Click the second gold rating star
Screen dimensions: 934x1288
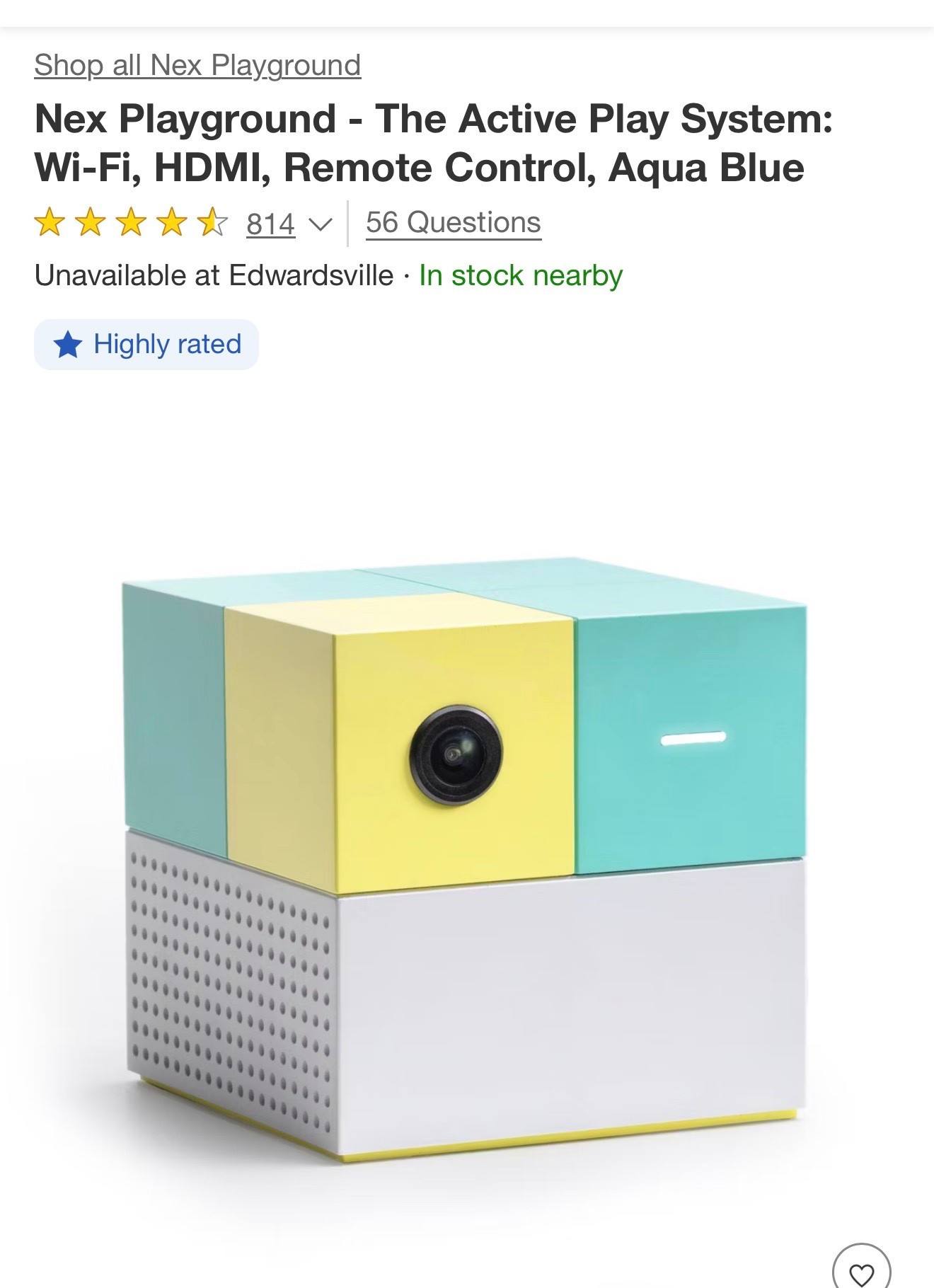coord(90,223)
